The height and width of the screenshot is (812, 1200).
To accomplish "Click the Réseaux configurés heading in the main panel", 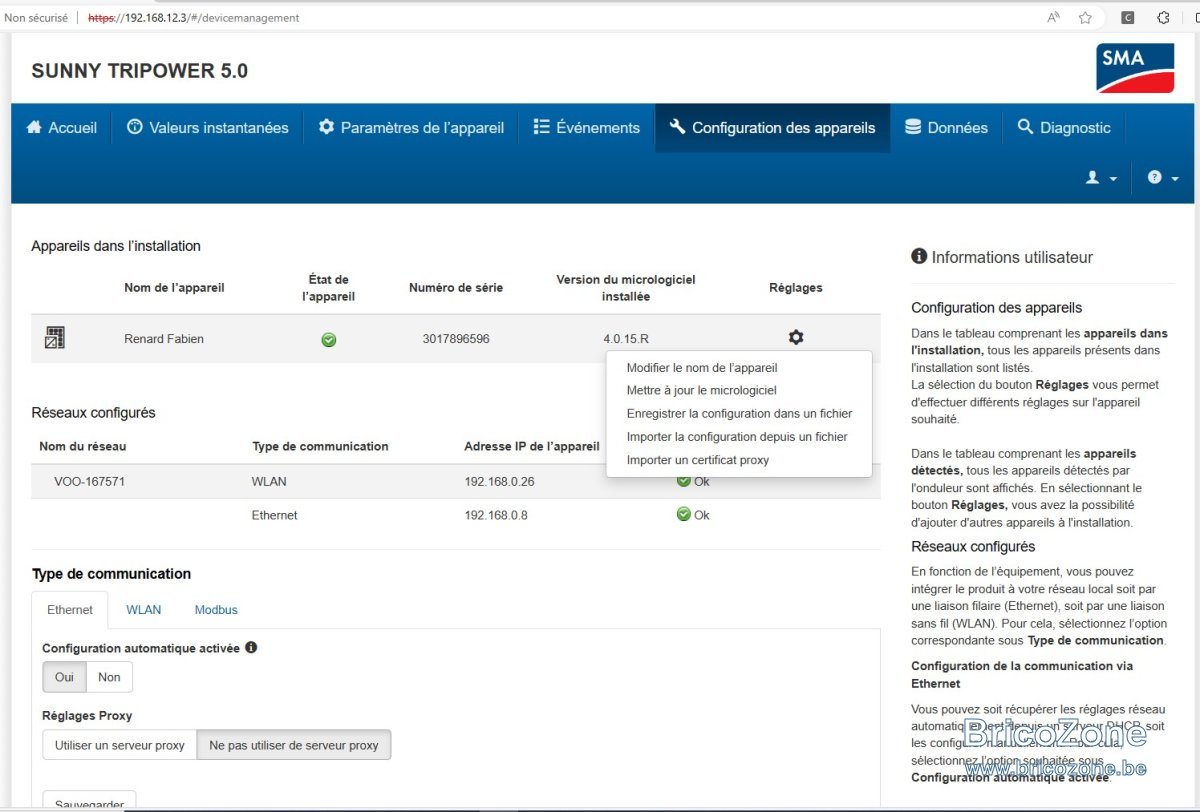I will point(93,413).
